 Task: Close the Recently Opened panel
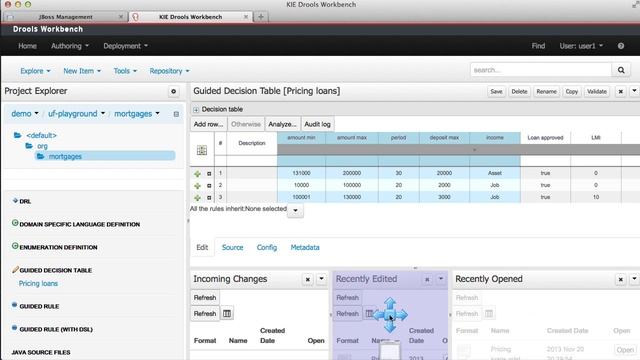(620, 279)
